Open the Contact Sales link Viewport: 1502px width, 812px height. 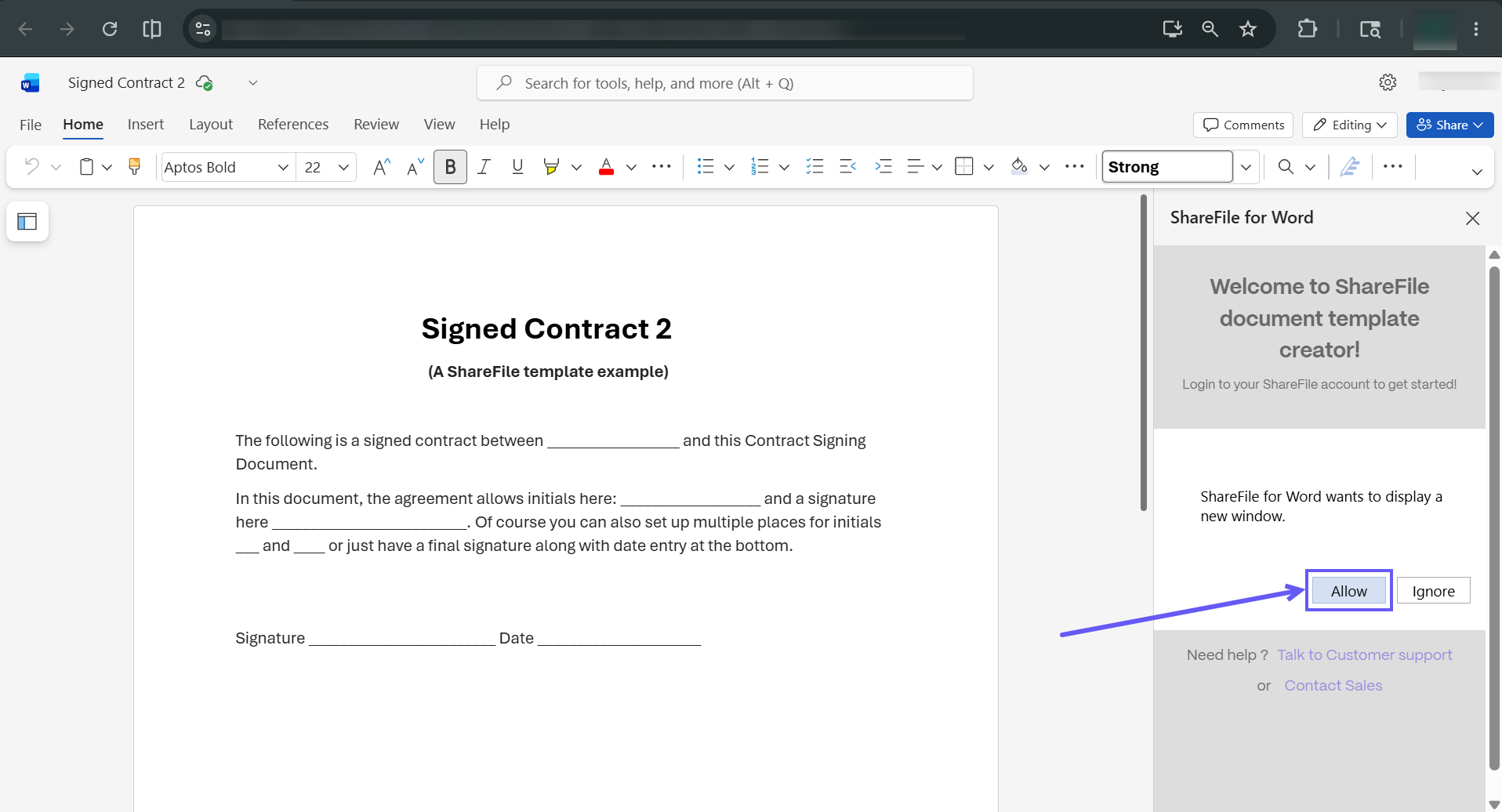click(1333, 685)
